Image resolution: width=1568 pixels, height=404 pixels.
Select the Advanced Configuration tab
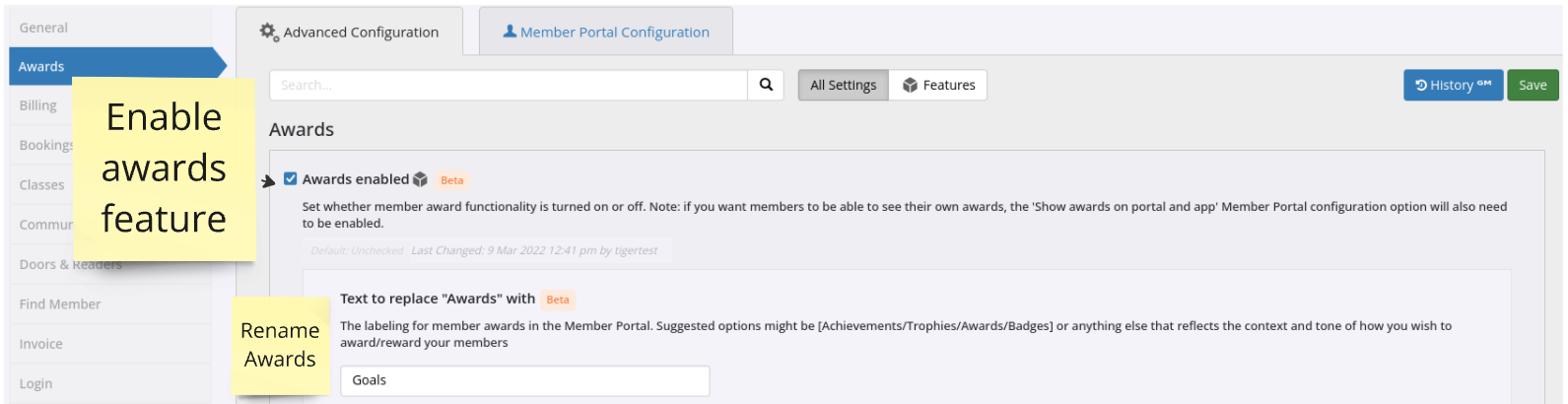pyautogui.click(x=350, y=32)
